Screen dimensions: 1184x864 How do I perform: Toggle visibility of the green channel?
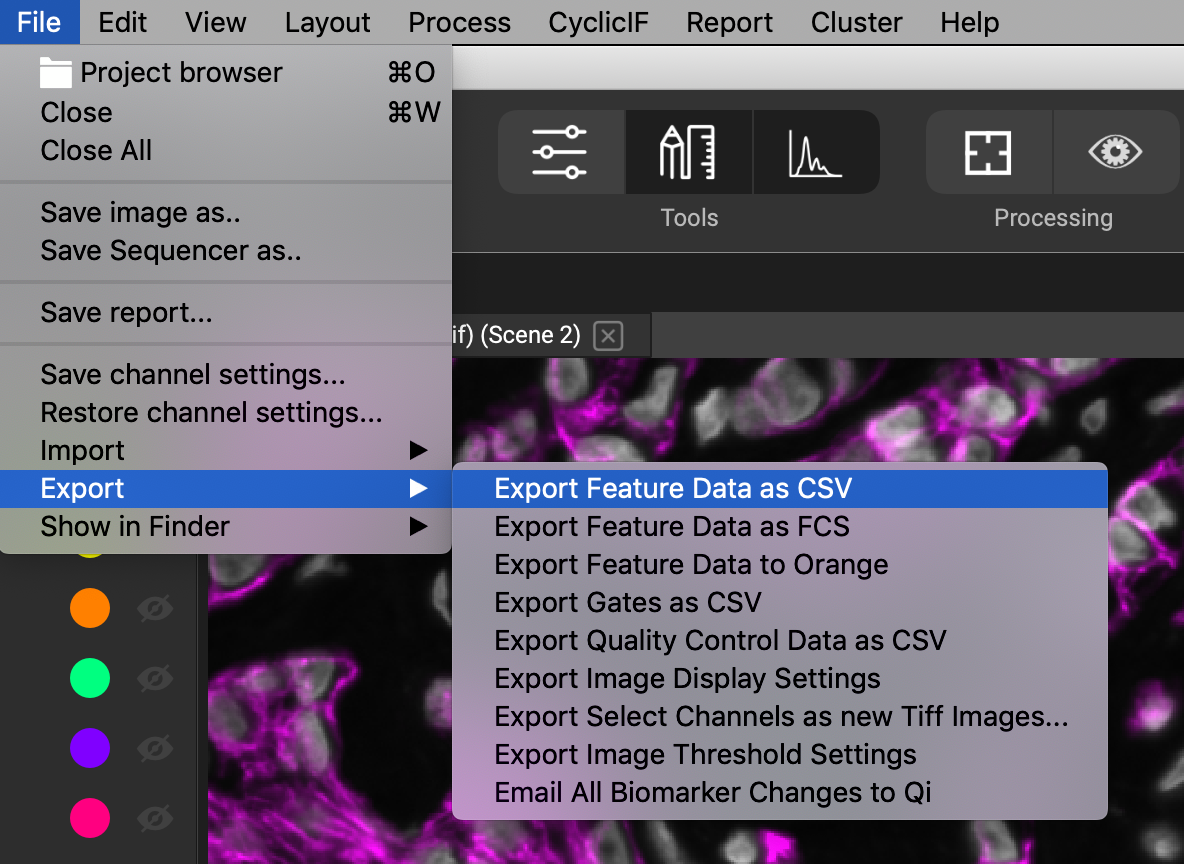tap(155, 678)
